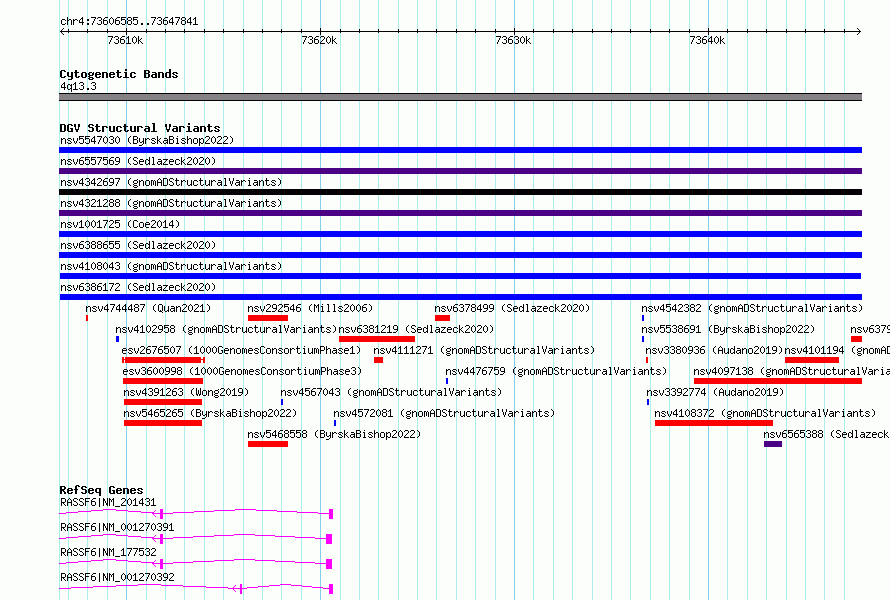
Task: Open the nsv4542382 variant label
Action: [752, 308]
